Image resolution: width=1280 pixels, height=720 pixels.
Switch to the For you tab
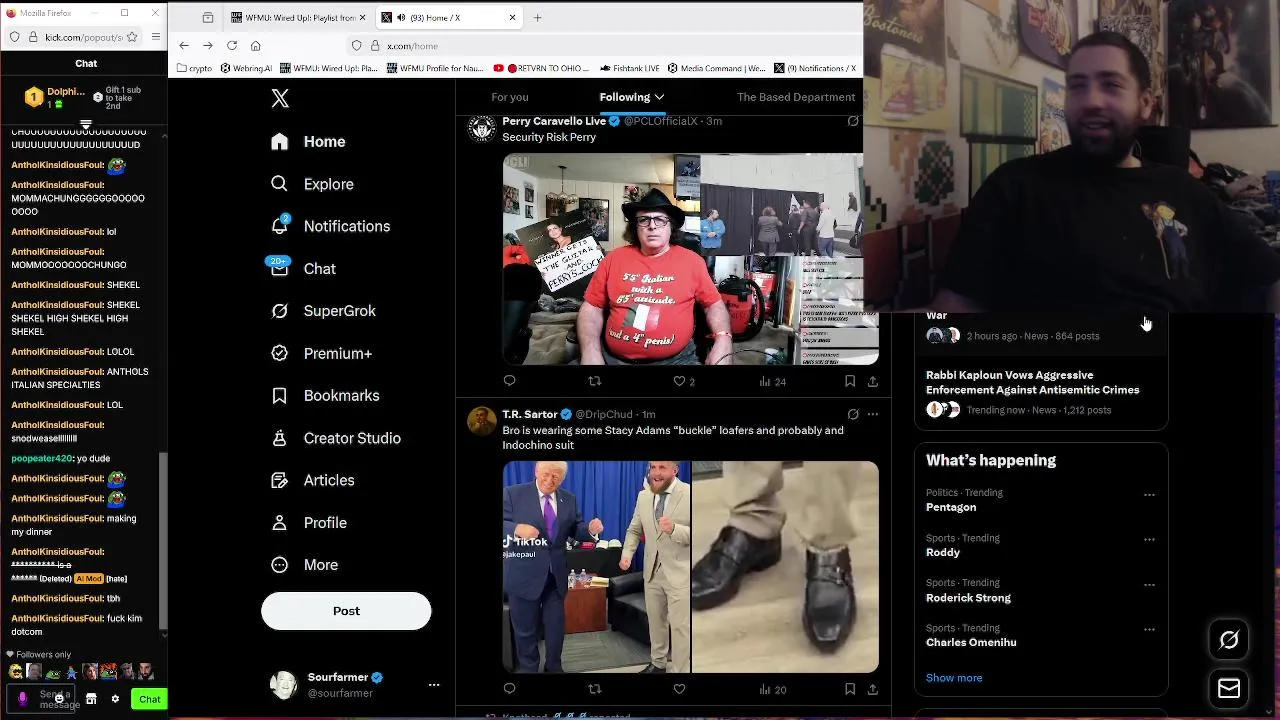[x=510, y=97]
